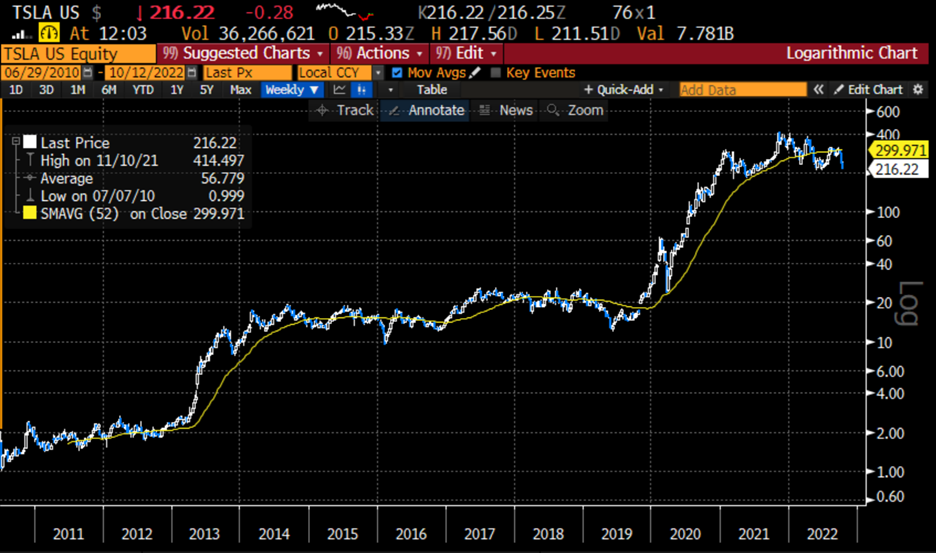Click the 216.22 white axis price tag
936x553 pixels.
tap(897, 169)
